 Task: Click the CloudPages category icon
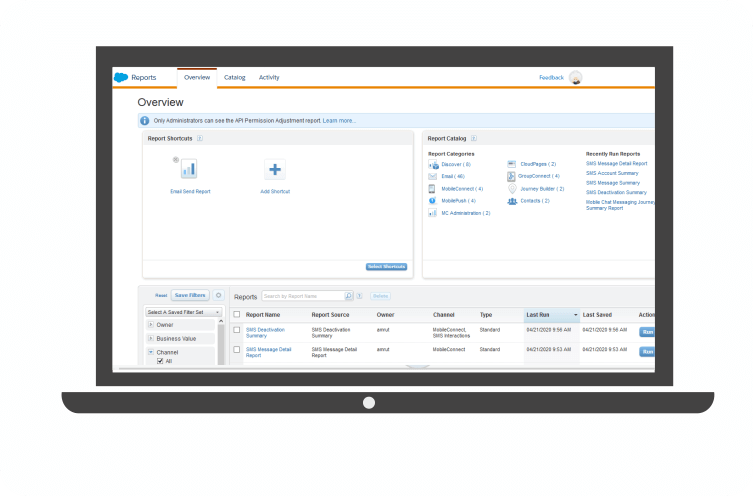click(x=512, y=164)
